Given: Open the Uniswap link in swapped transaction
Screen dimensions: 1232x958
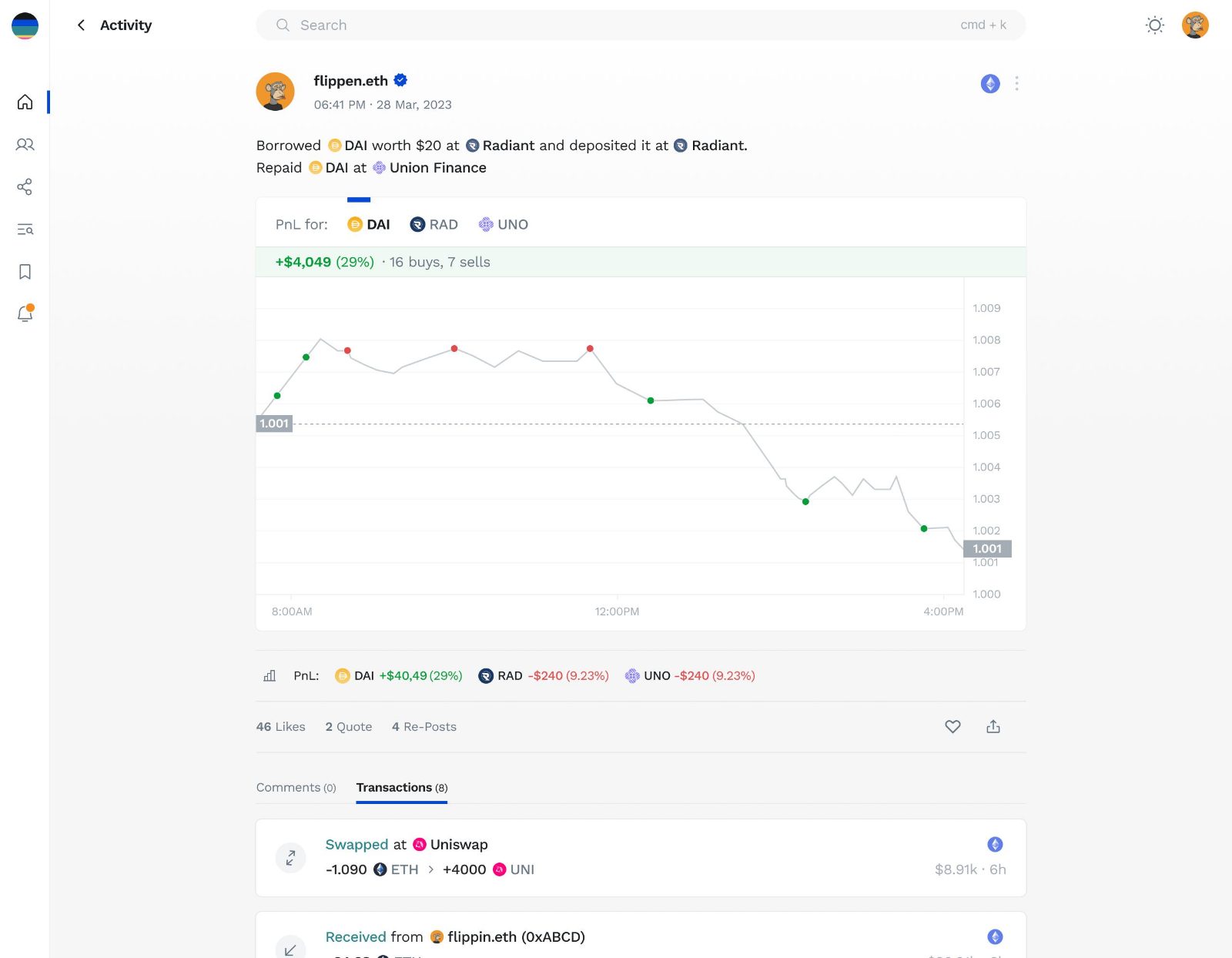Looking at the screenshot, I should [x=450, y=845].
